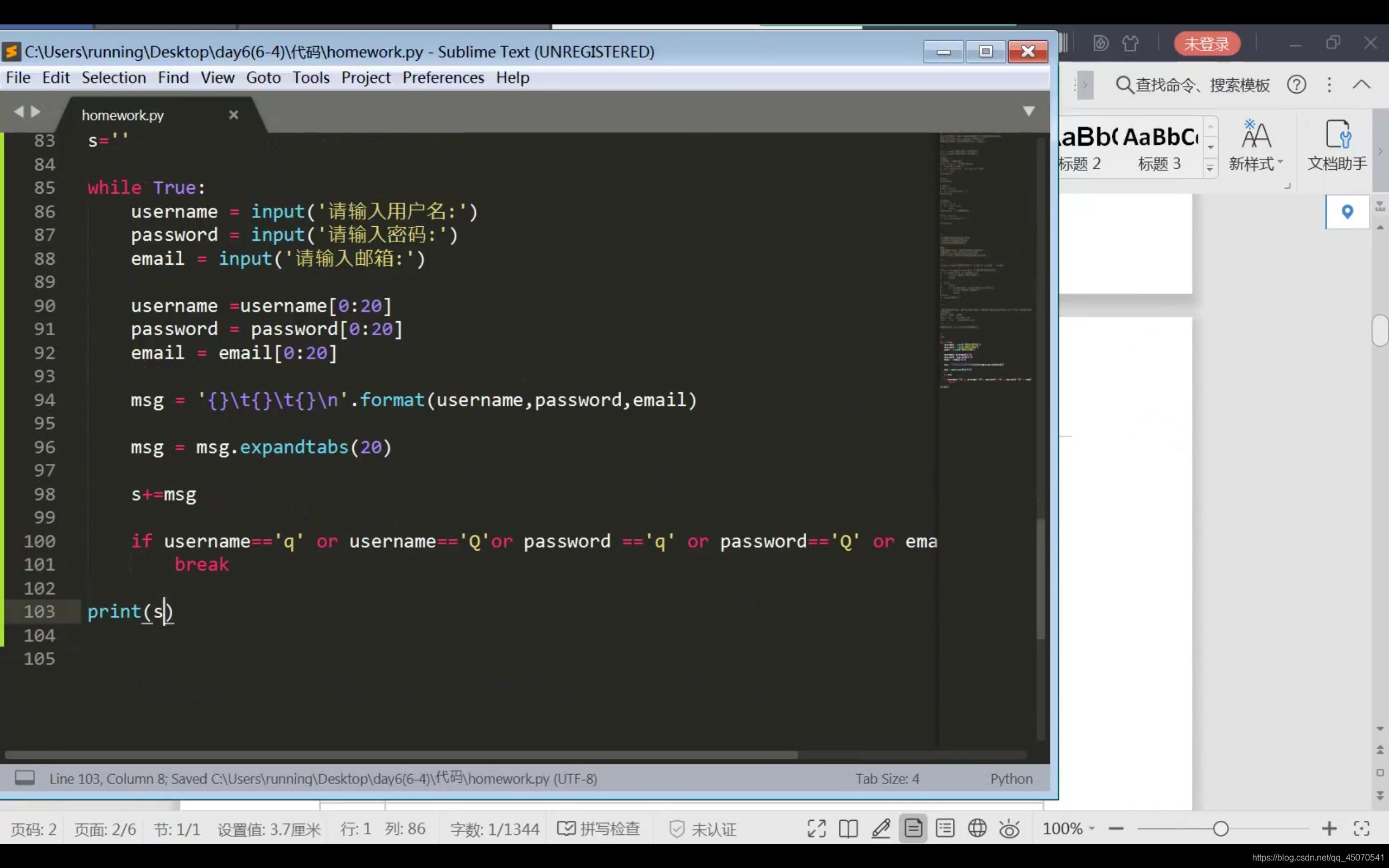Click the Sublime panel switcher icon in status bar
The image size is (1389, 868).
click(x=24, y=778)
